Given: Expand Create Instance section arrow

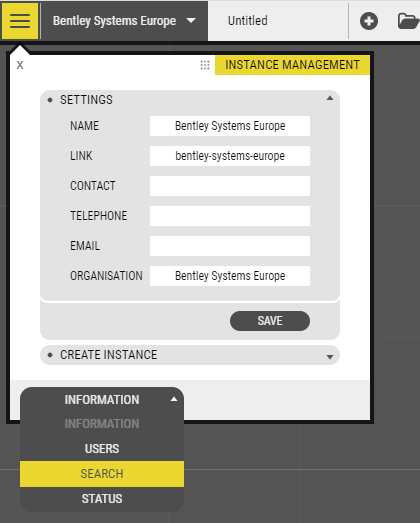Looking at the screenshot, I should [x=330, y=357].
